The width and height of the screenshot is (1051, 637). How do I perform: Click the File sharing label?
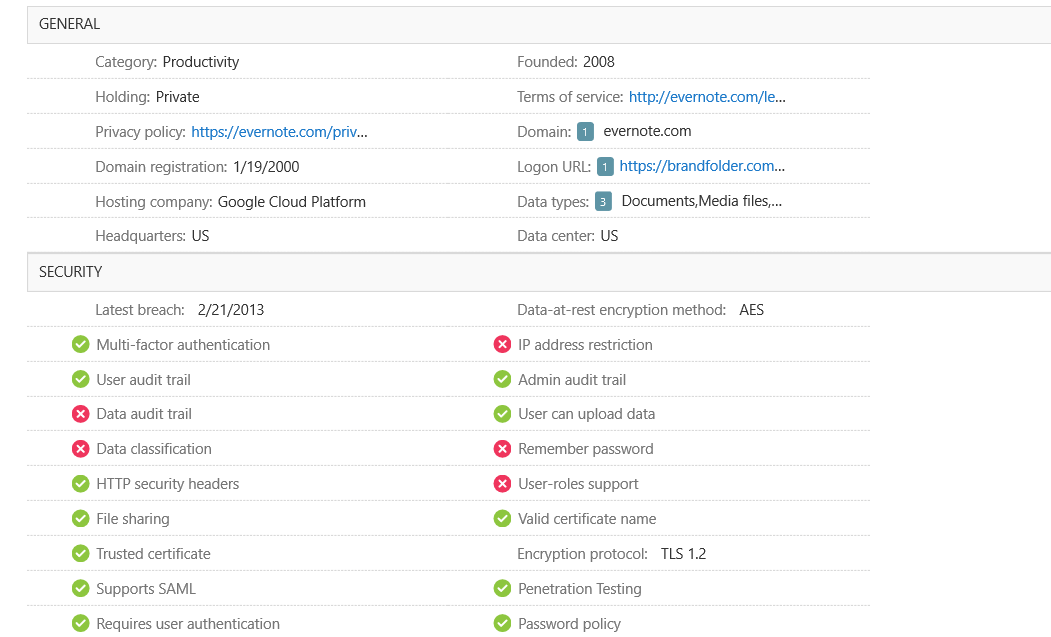(133, 519)
